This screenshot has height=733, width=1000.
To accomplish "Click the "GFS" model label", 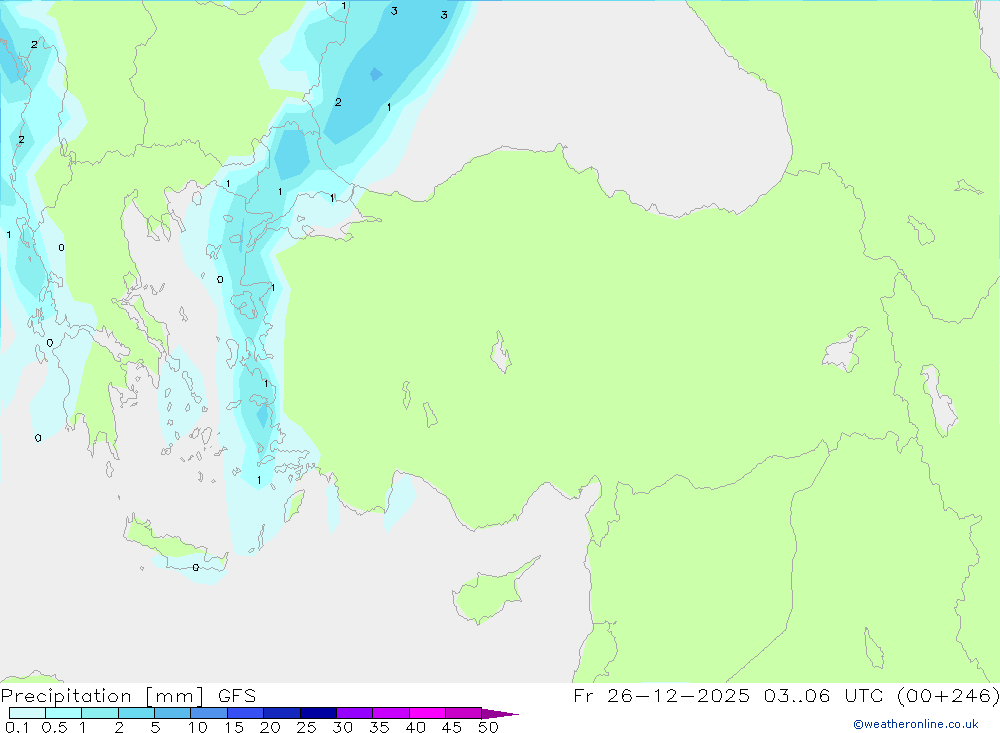I will pos(237,696).
